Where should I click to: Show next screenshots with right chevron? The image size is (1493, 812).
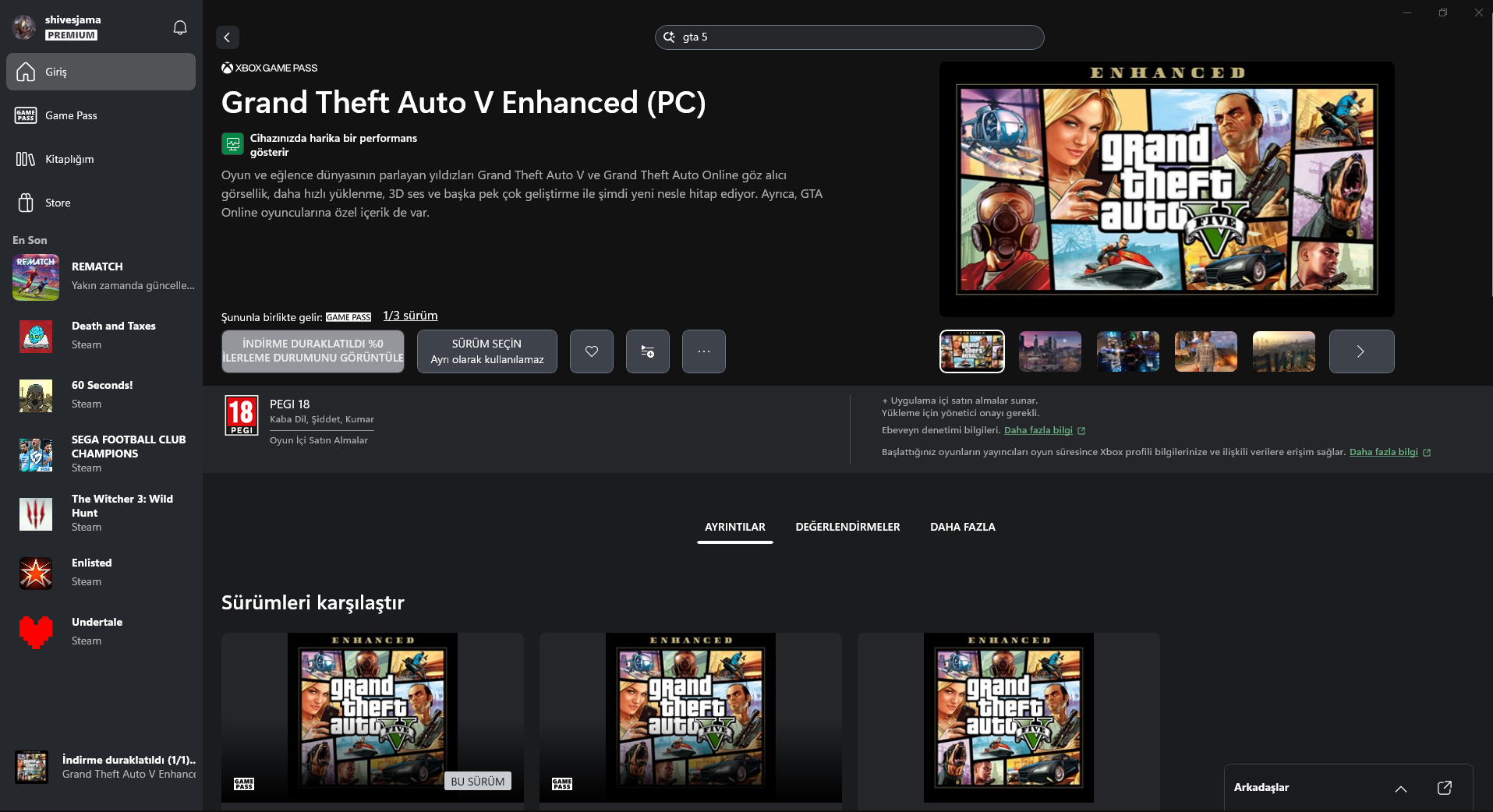1361,351
